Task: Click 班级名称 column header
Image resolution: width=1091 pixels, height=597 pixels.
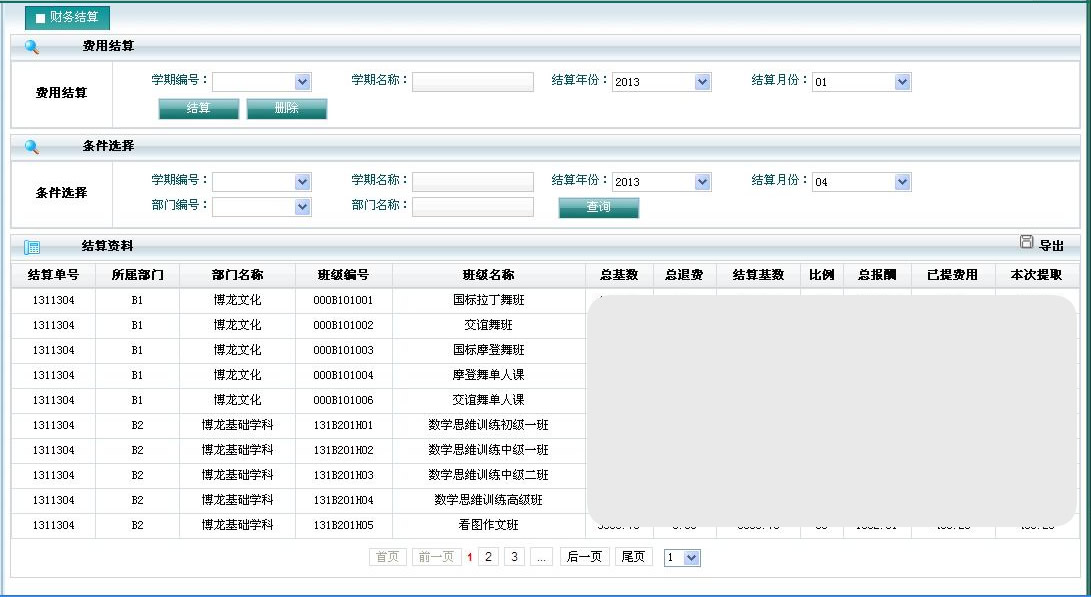Action: pos(488,275)
